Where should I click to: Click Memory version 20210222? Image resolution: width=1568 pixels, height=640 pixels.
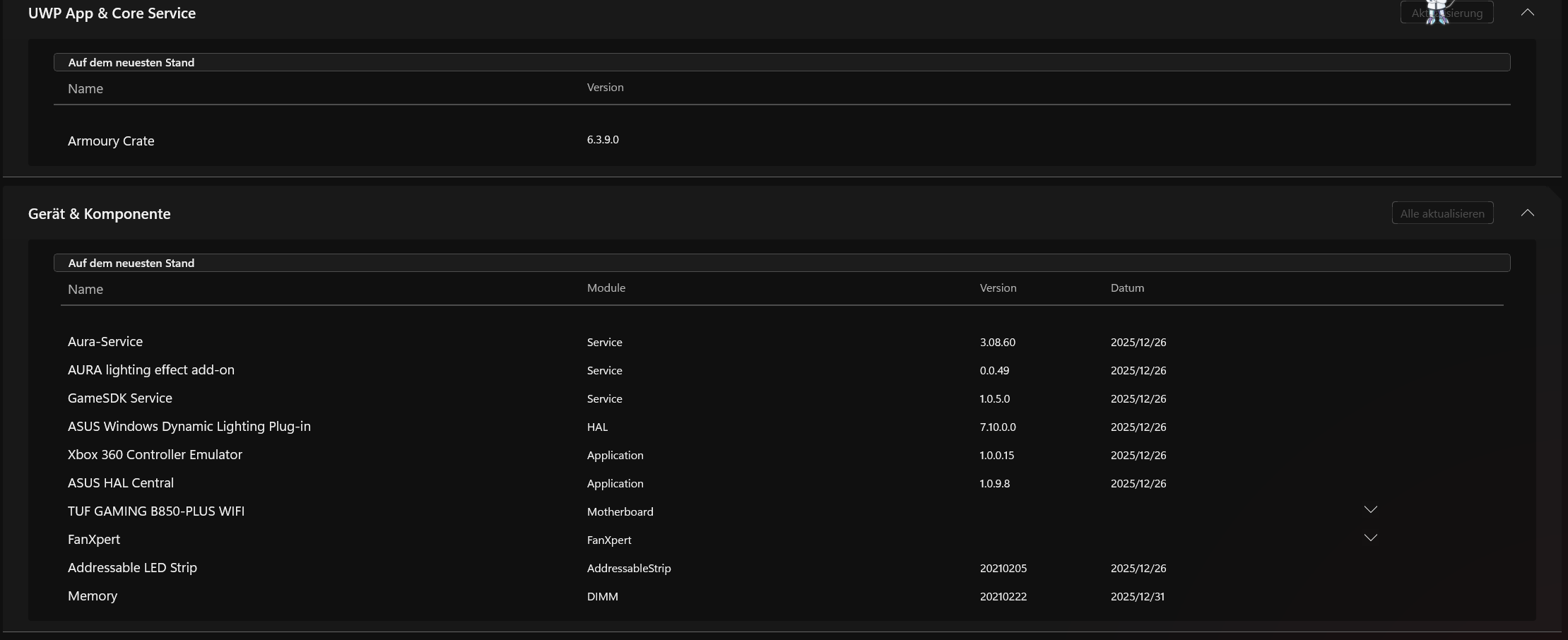[x=1003, y=596]
